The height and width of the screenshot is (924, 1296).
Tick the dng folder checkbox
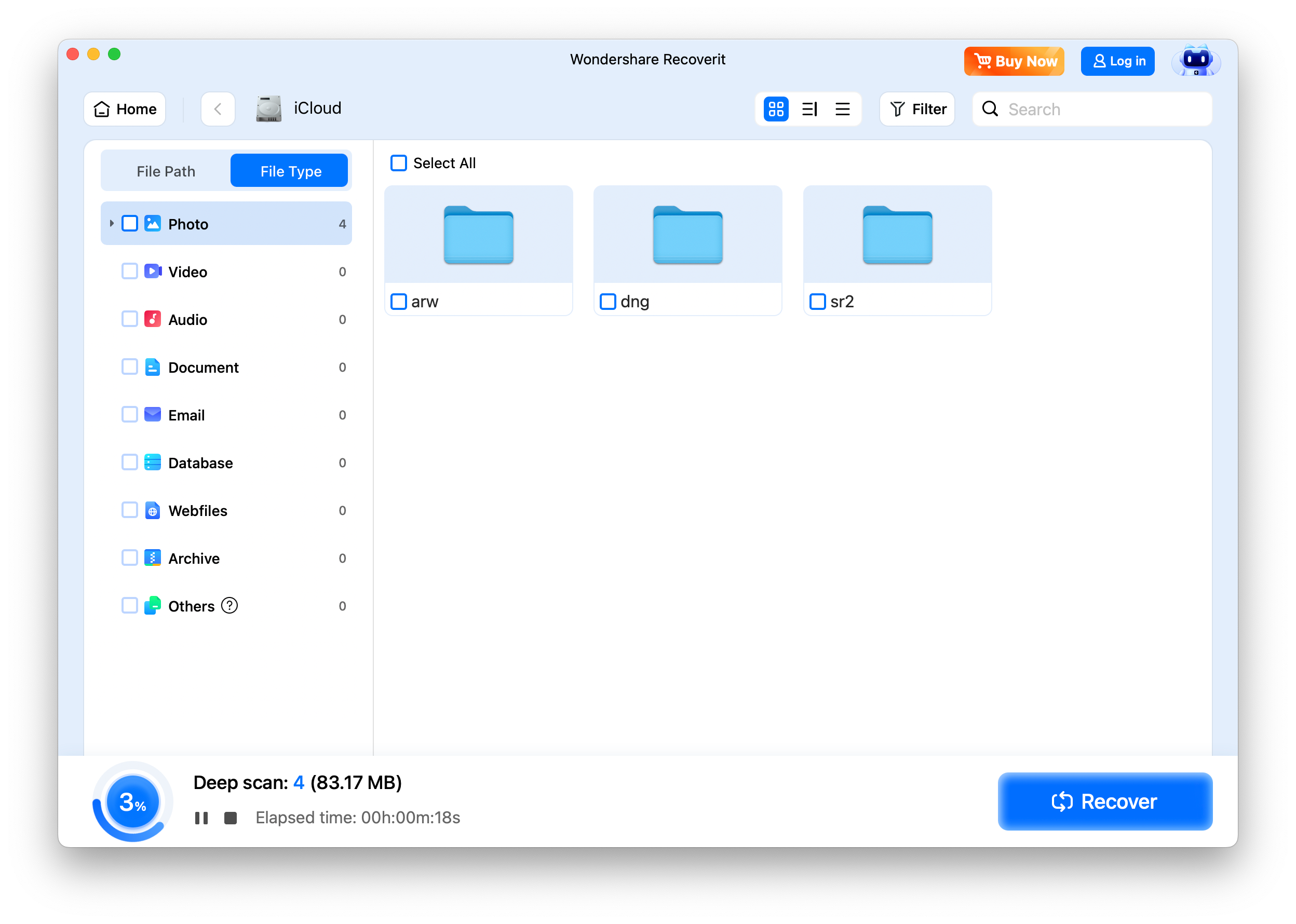point(608,302)
